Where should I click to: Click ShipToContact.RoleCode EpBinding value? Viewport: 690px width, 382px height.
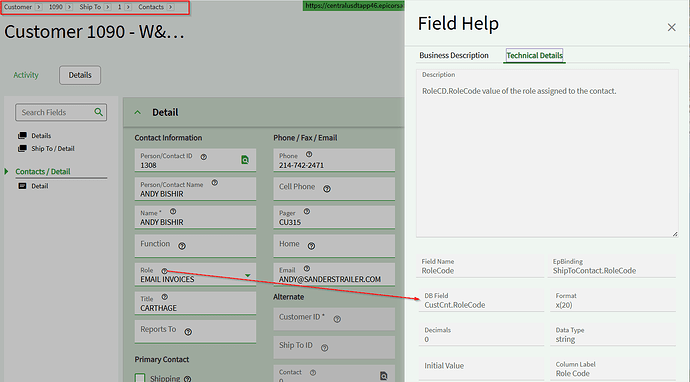click(x=594, y=271)
